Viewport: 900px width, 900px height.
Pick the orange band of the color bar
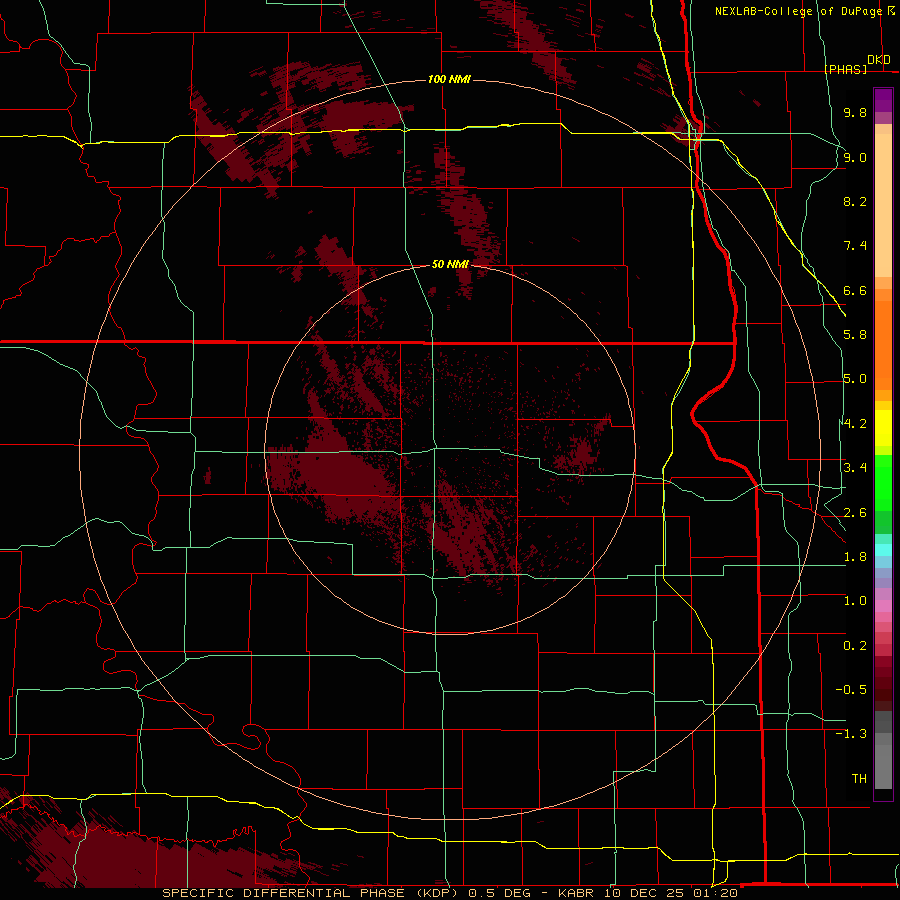pyautogui.click(x=883, y=344)
